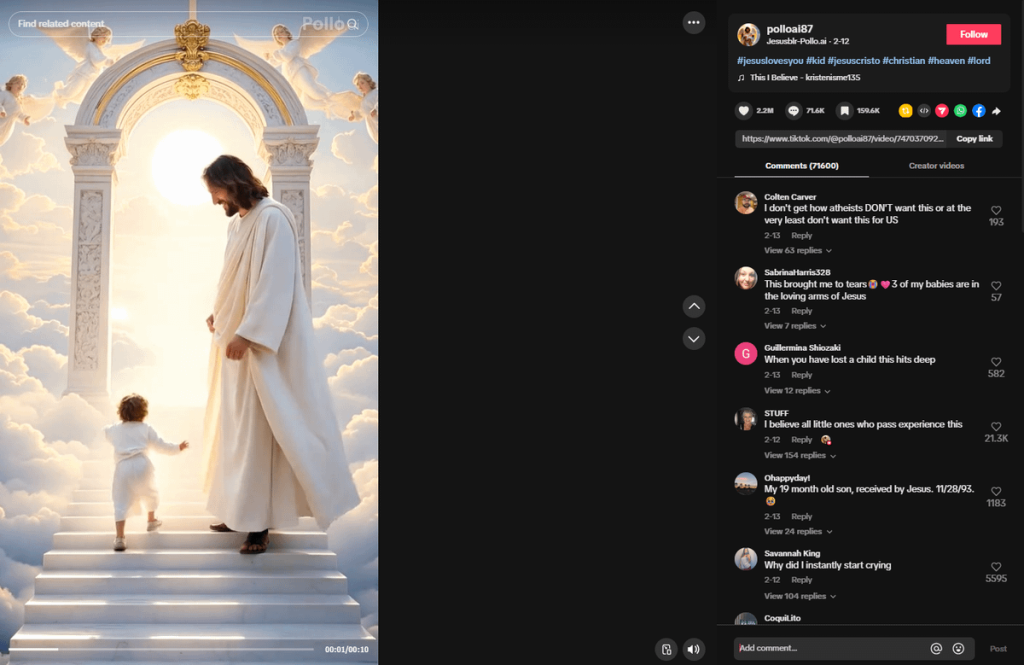1024x665 pixels.
Task: Select the Comments (71600) tab
Action: 801,166
